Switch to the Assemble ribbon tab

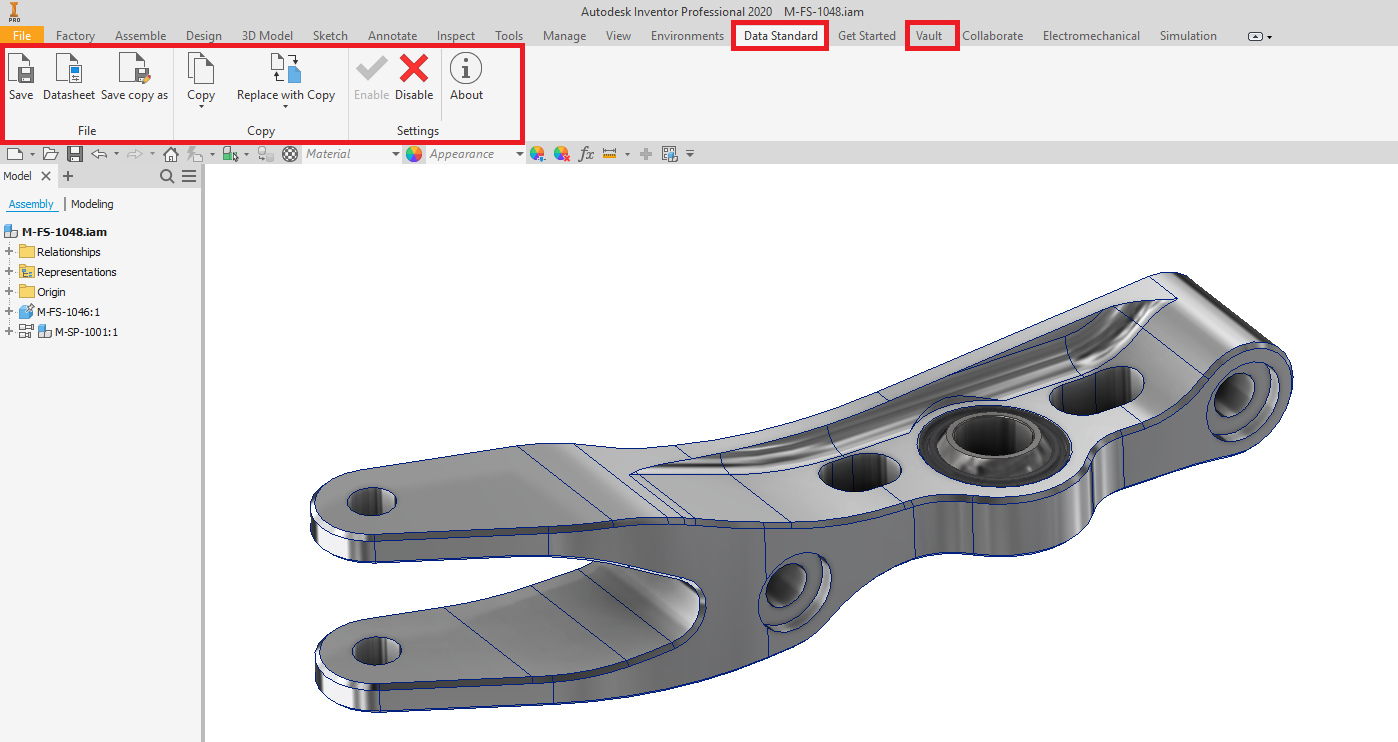[140, 36]
